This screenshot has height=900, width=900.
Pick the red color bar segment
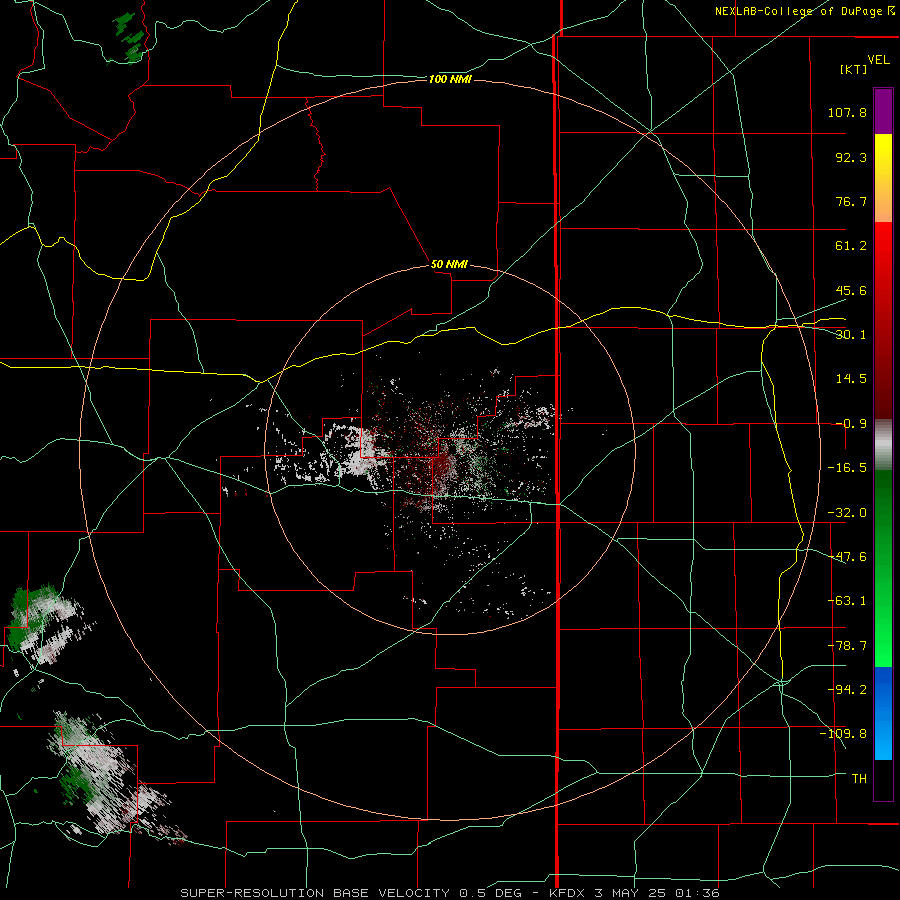883,320
